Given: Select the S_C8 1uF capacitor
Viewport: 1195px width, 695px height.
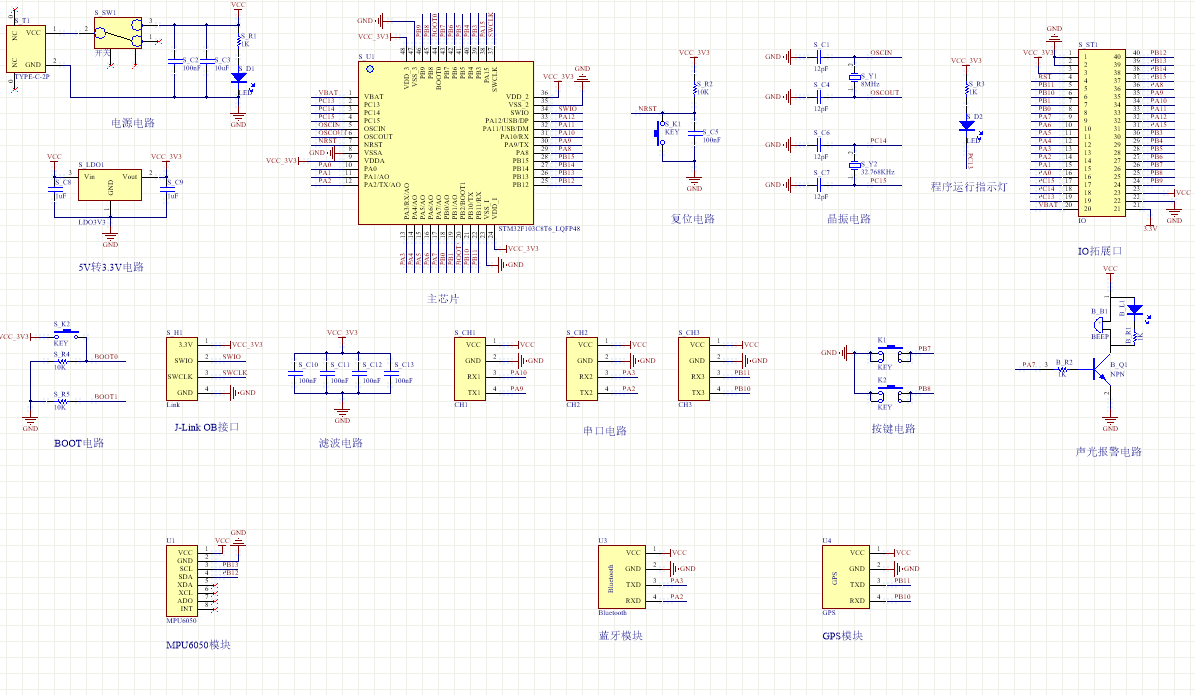Looking at the screenshot, I should coord(54,189).
